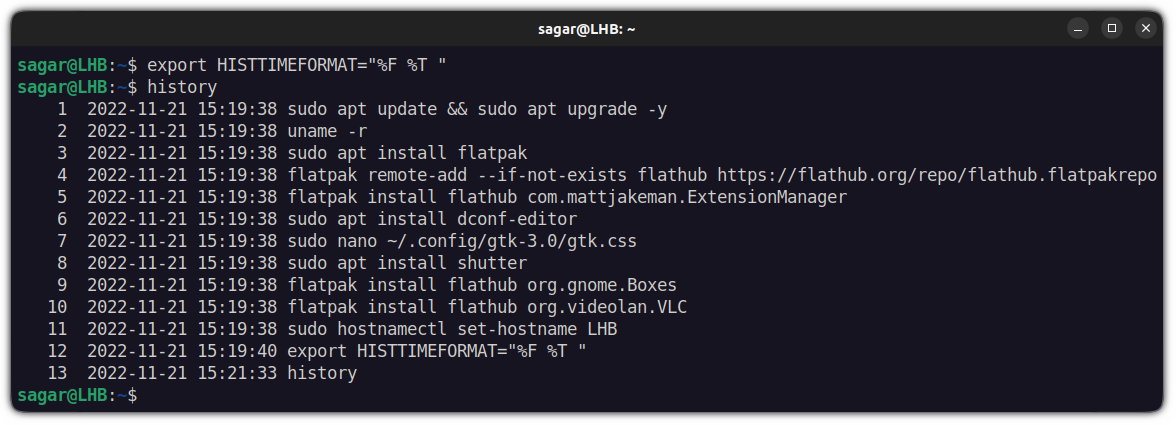Click the history command after the prompt
Image resolution: width=1176 pixels, height=425 pixels.
pyautogui.click(x=182, y=87)
